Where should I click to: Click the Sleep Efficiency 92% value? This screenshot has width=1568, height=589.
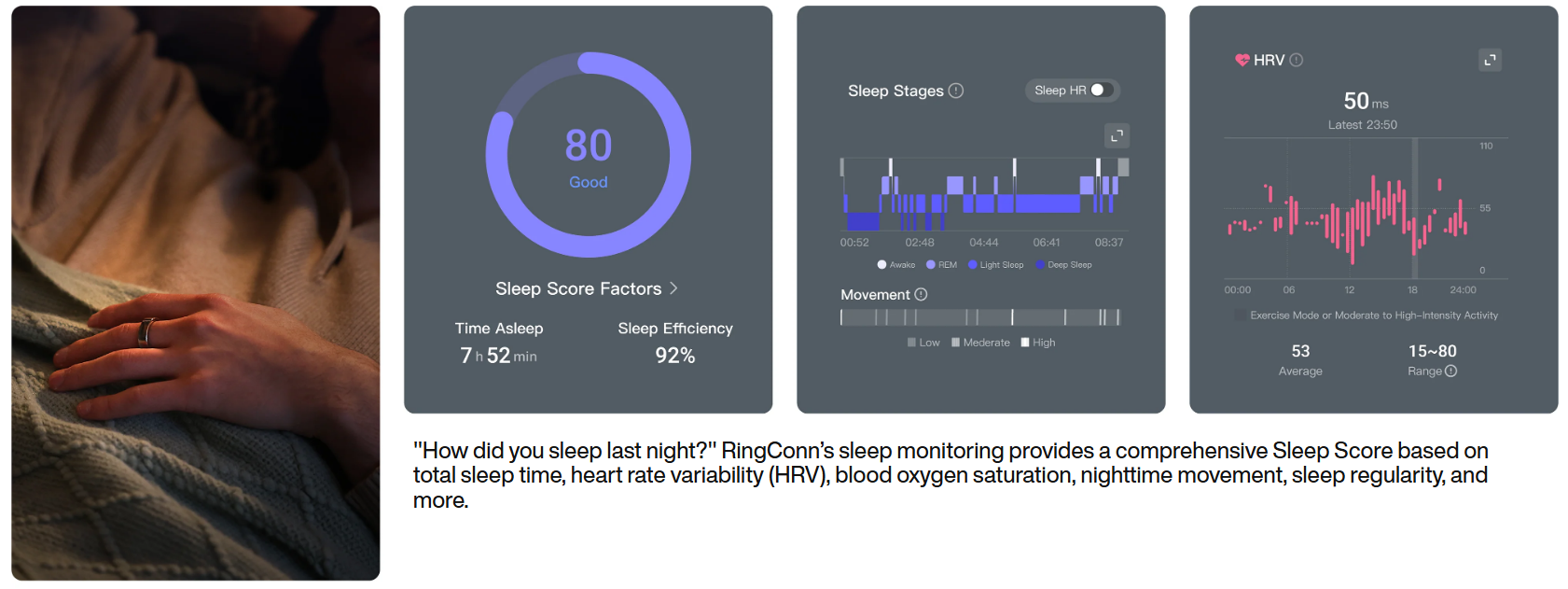coord(675,356)
